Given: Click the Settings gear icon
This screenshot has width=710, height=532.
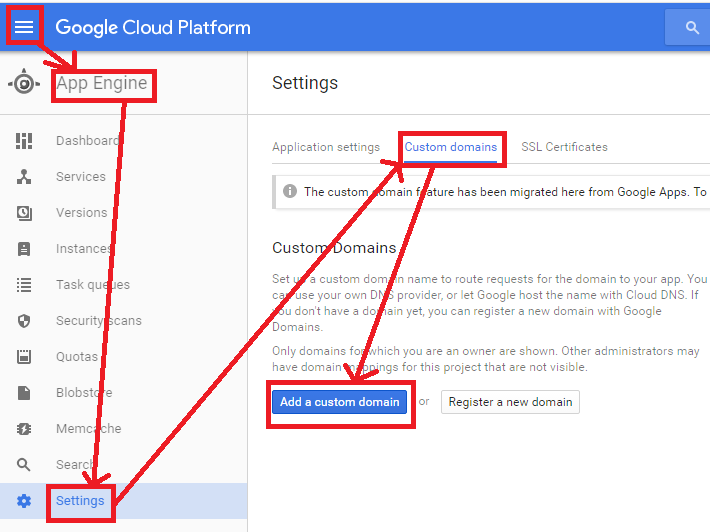Looking at the screenshot, I should pos(25,501).
